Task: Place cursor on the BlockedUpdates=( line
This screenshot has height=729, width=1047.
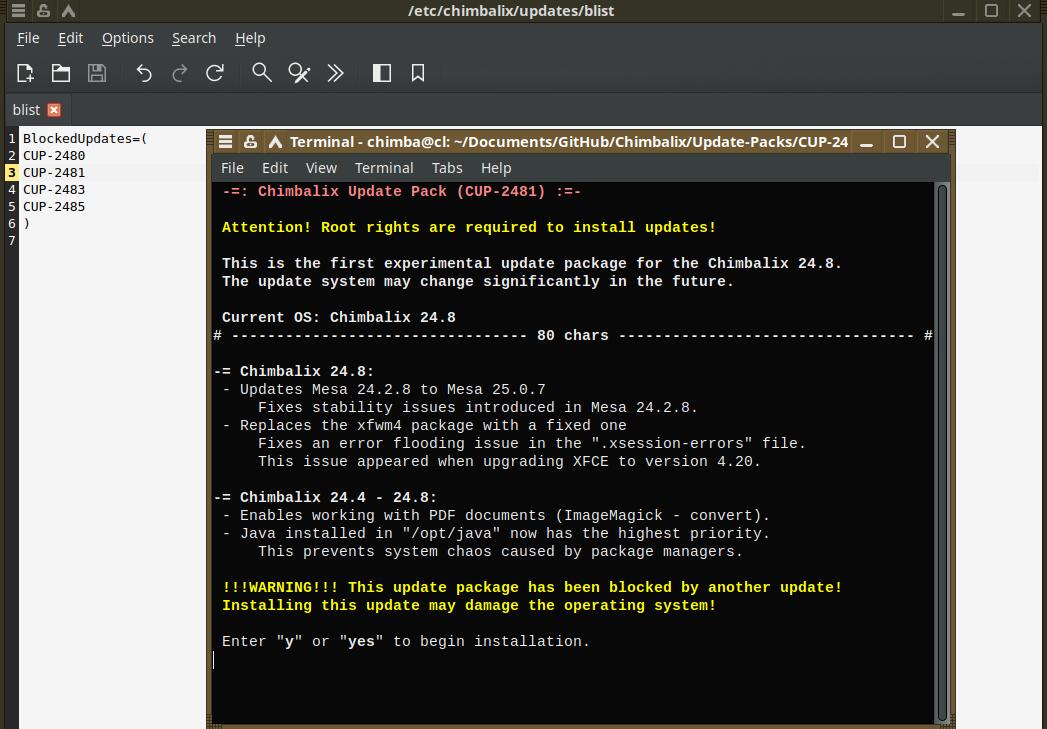Action: coord(85,138)
